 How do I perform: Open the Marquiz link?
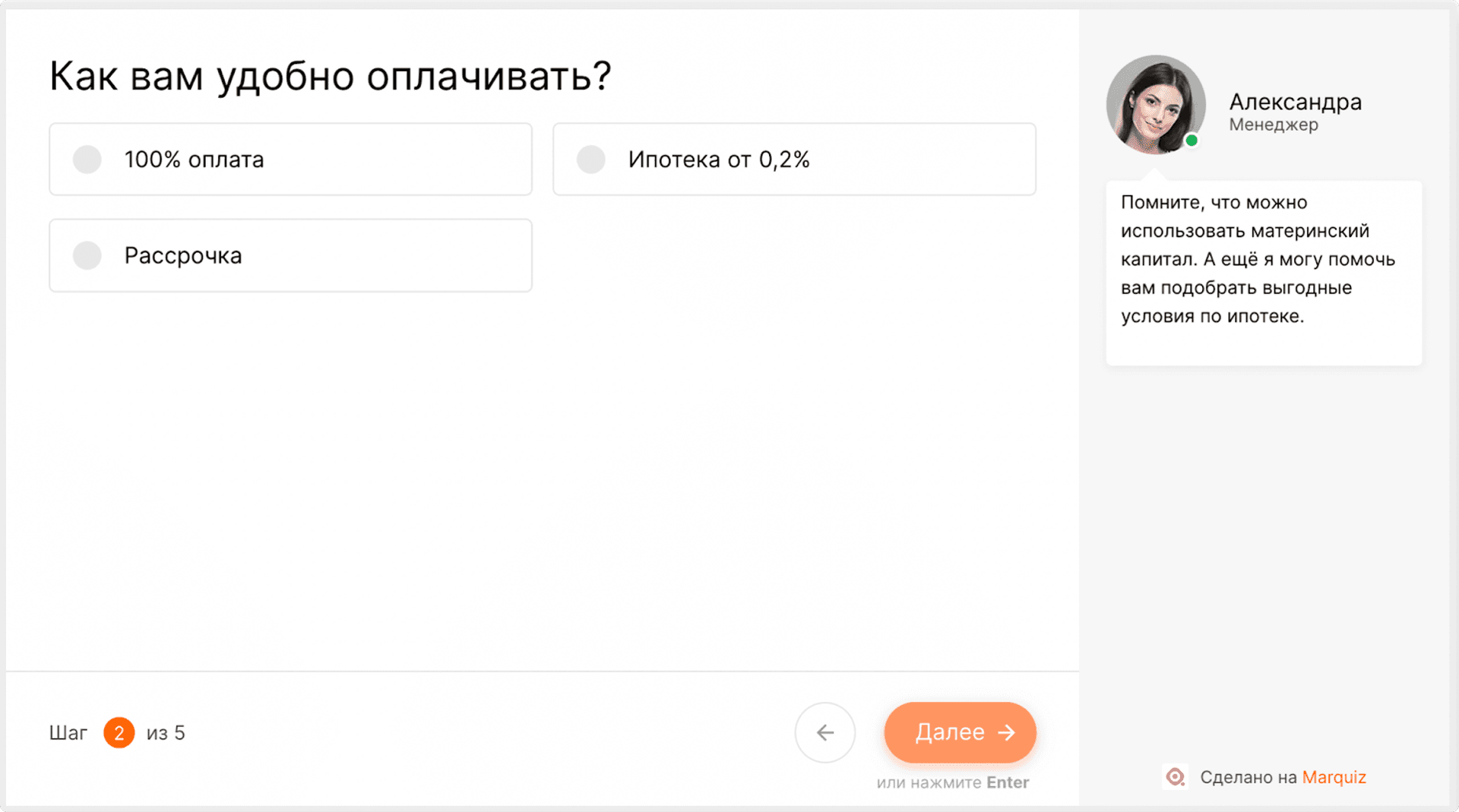[1334, 777]
